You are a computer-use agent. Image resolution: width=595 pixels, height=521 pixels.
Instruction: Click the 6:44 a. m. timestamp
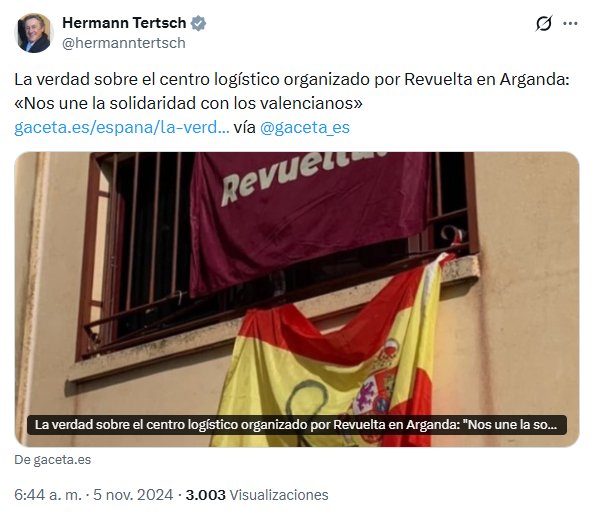48,495
